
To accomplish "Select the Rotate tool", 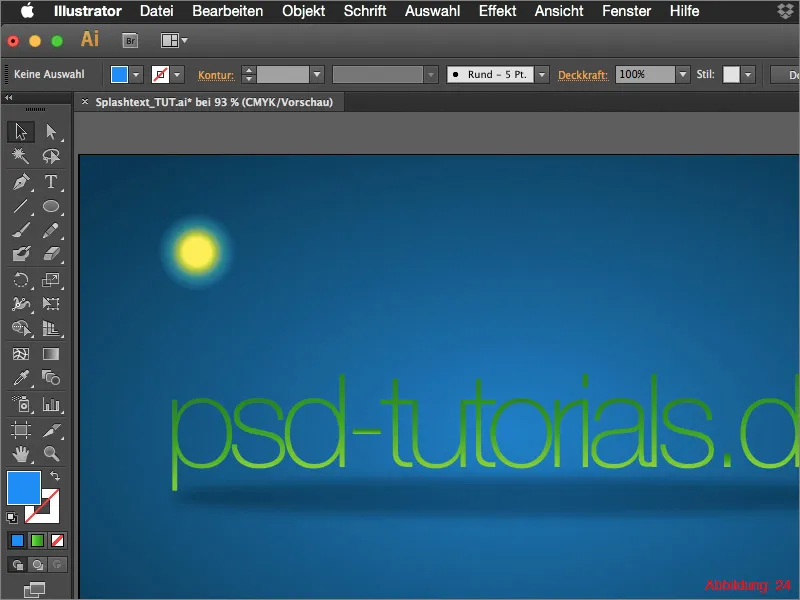I will click(21, 280).
